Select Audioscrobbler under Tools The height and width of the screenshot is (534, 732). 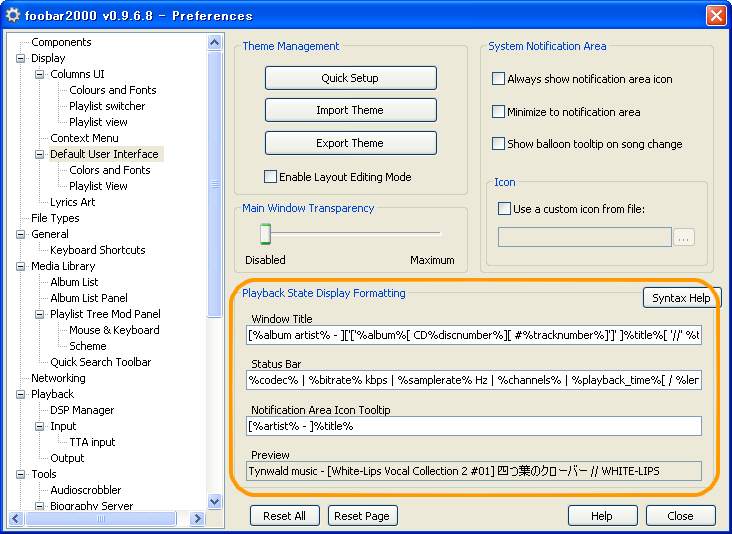(85, 490)
